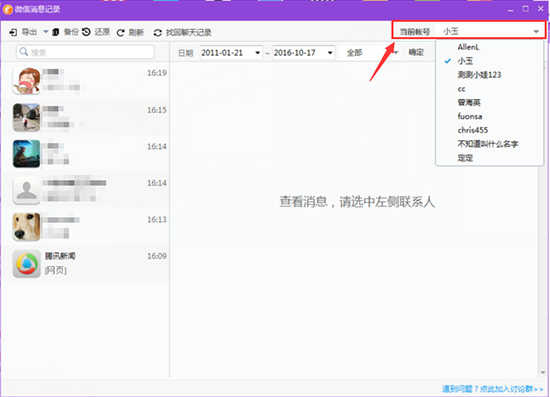Click scrollbar down arrow in message pane
Image resolution: width=550 pixels, height=397 pixels.
tap(543, 373)
